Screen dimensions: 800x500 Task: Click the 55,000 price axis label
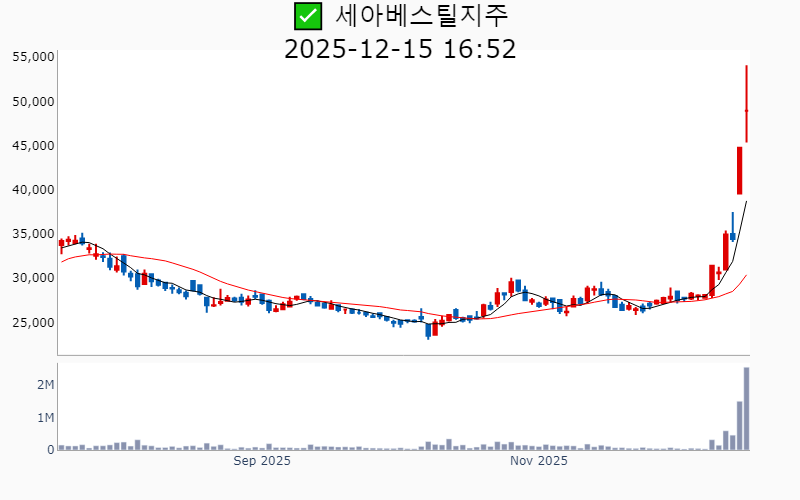(x=32, y=57)
